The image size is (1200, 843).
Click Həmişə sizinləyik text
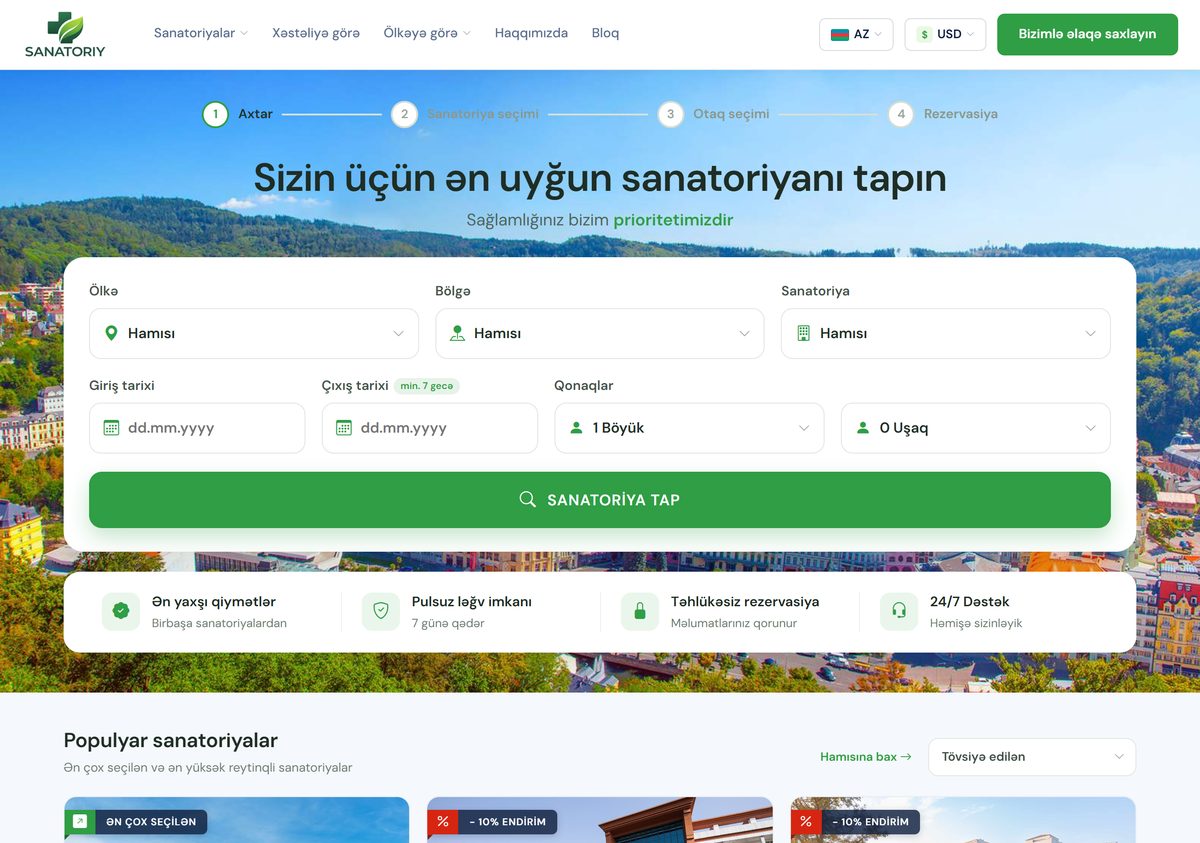pyautogui.click(x=976, y=623)
